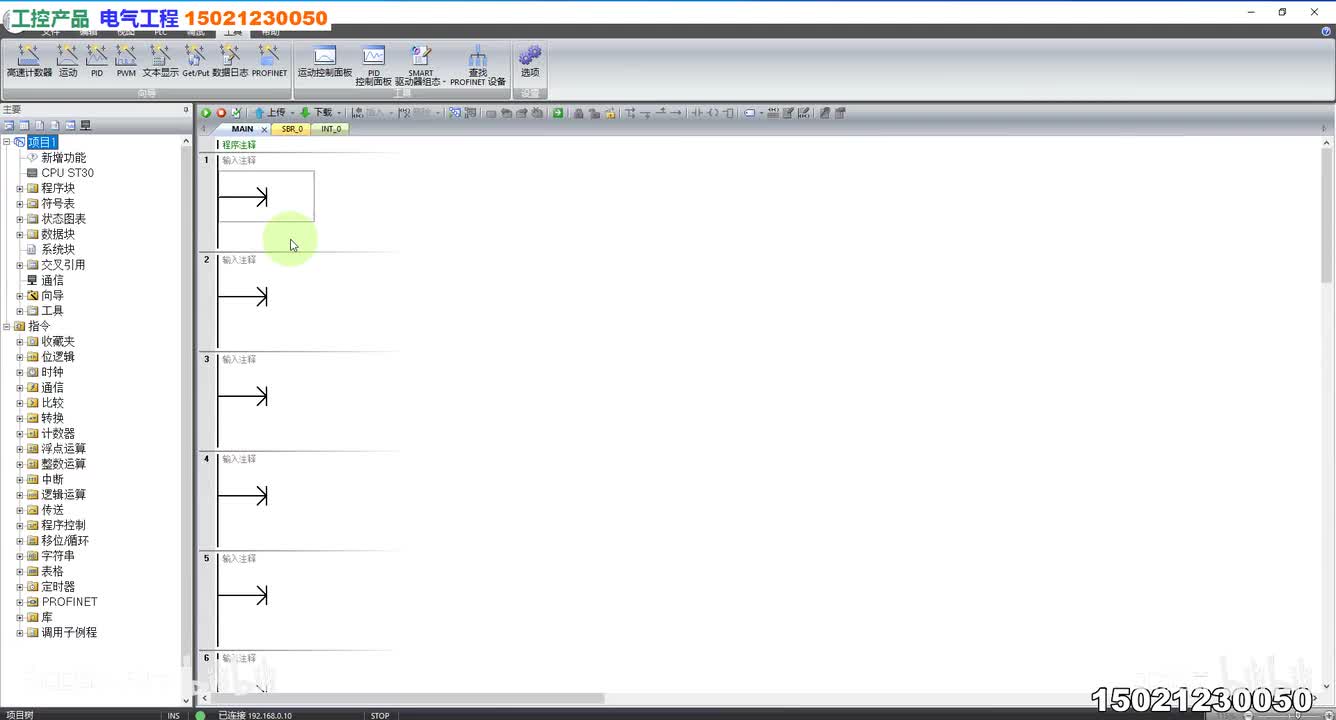1336x720 pixels.
Task: Select 计数器 instruction folder
Action: [58, 434]
